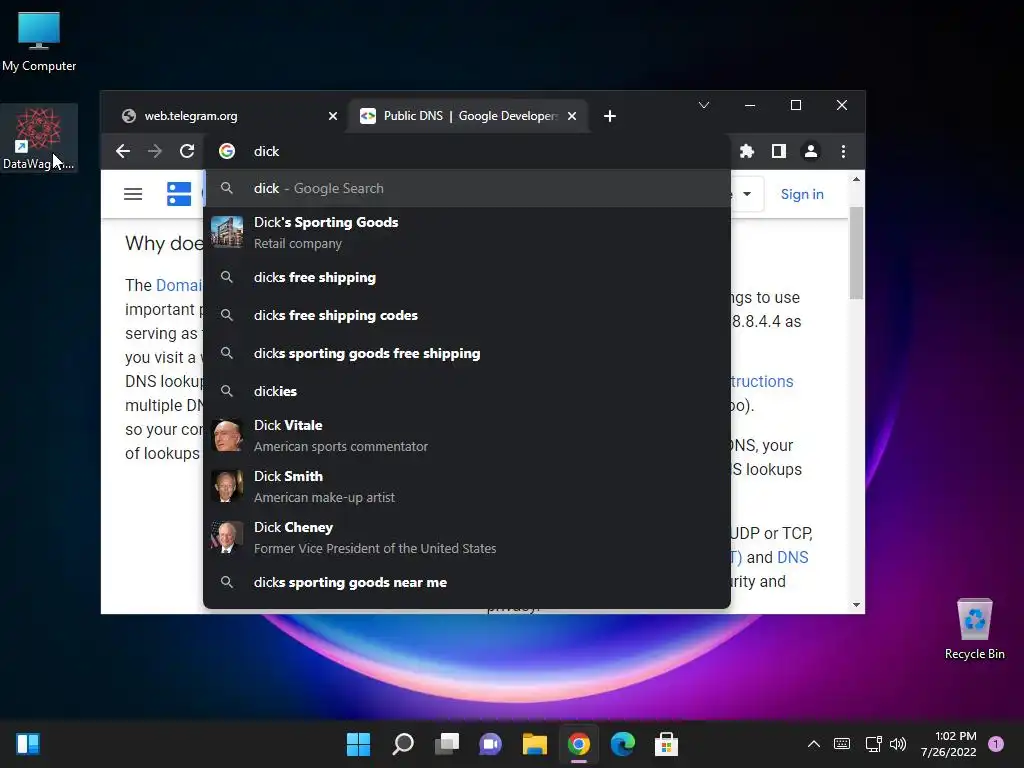This screenshot has width=1024, height=768.
Task: Open File Explorer from the taskbar
Action: [535, 744]
